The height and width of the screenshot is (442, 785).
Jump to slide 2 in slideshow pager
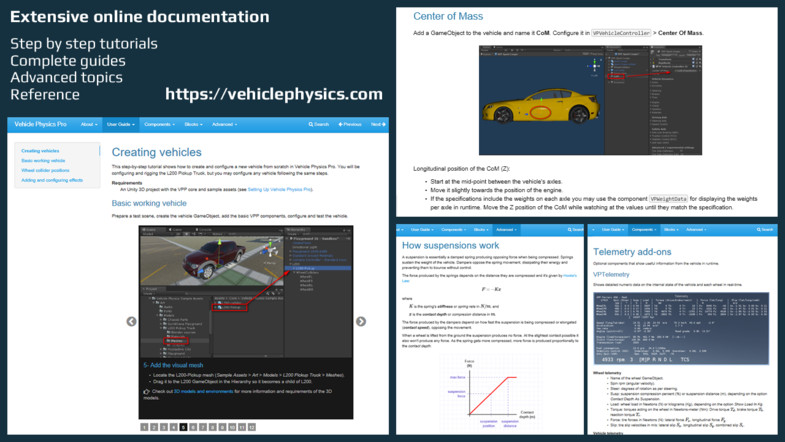[154, 427]
